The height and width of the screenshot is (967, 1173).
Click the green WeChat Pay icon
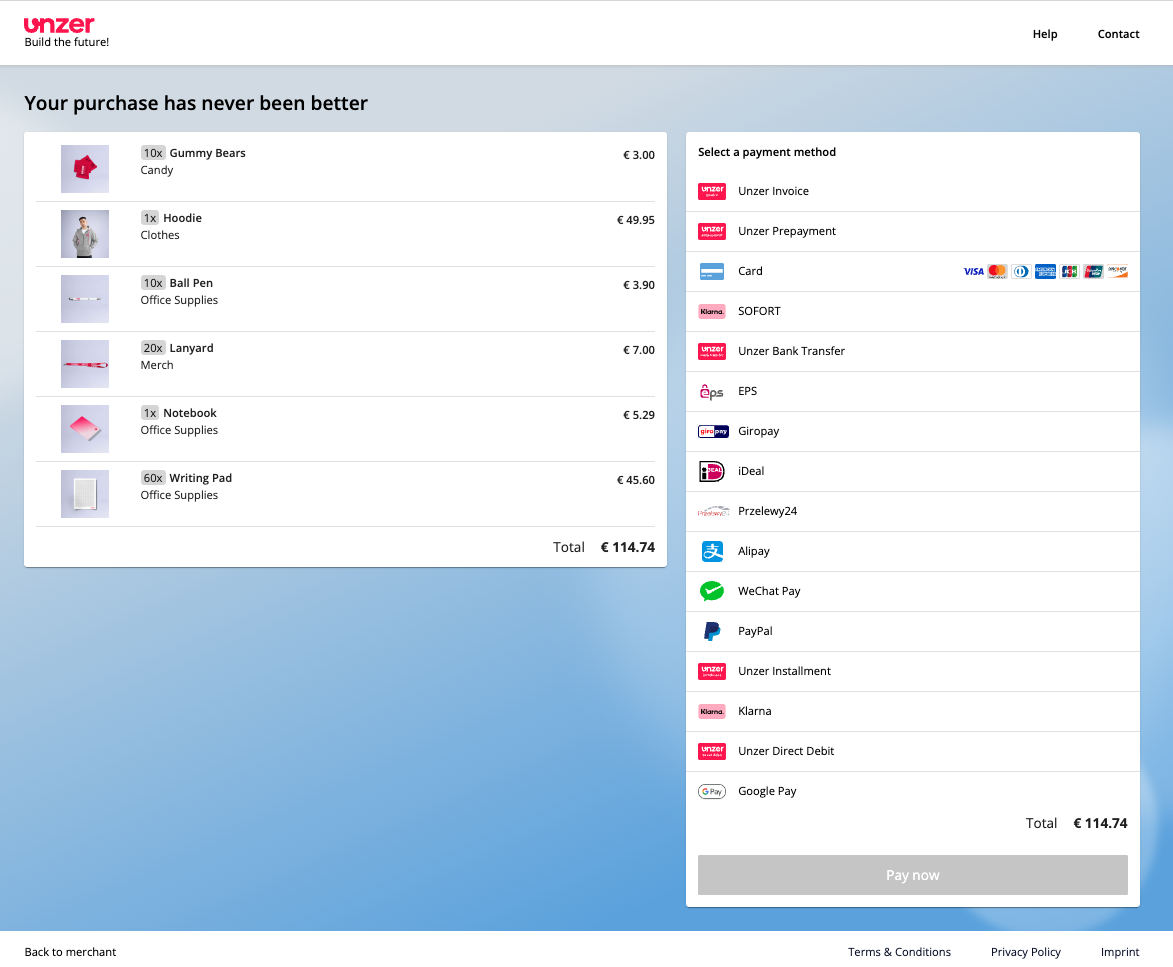pyautogui.click(x=711, y=592)
